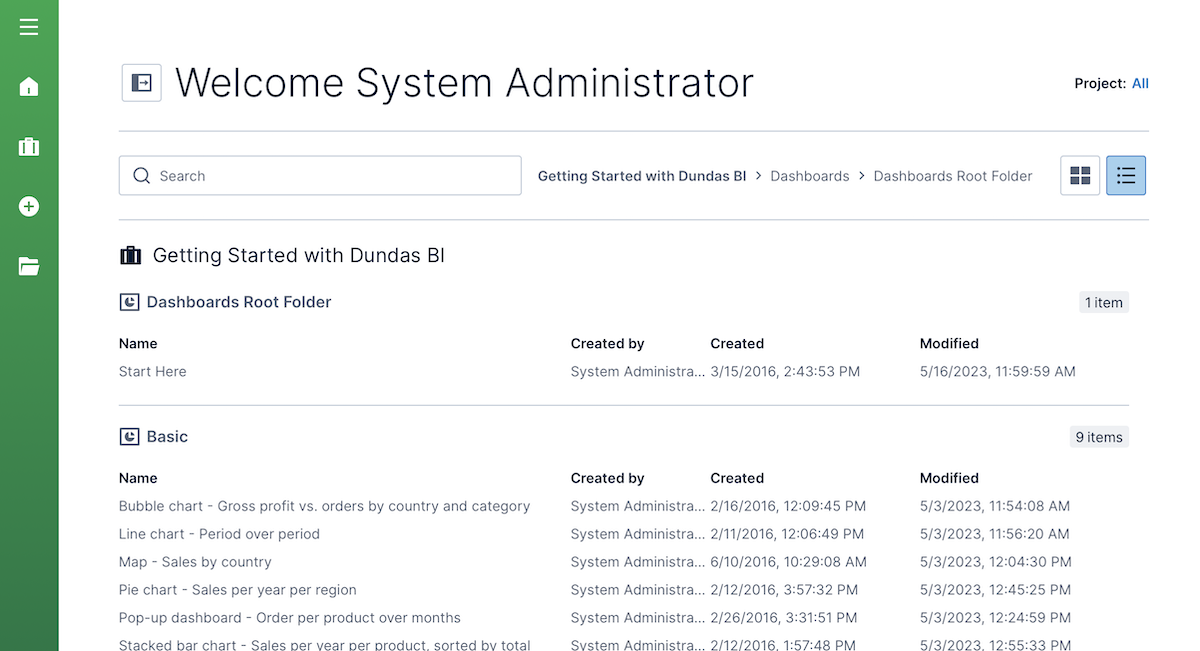Open Stacked bar chart - Sales per year
The height and width of the screenshot is (651, 1200).
coord(325,645)
